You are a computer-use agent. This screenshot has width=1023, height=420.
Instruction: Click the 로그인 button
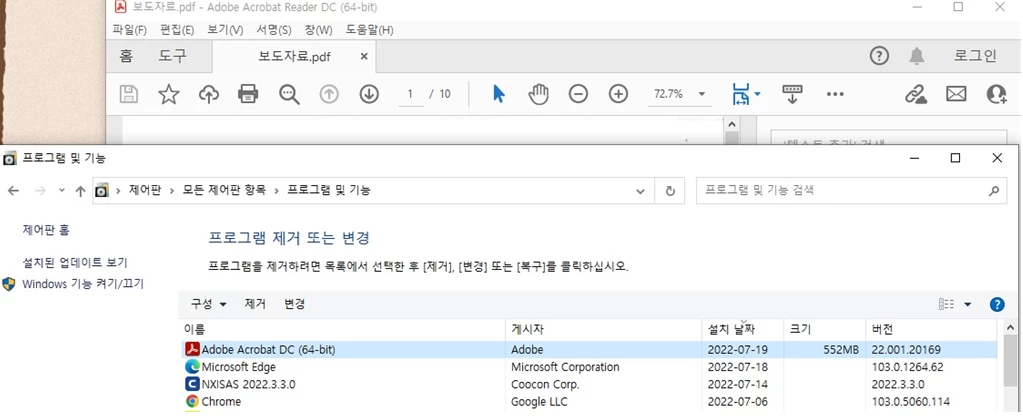click(x=975, y=56)
